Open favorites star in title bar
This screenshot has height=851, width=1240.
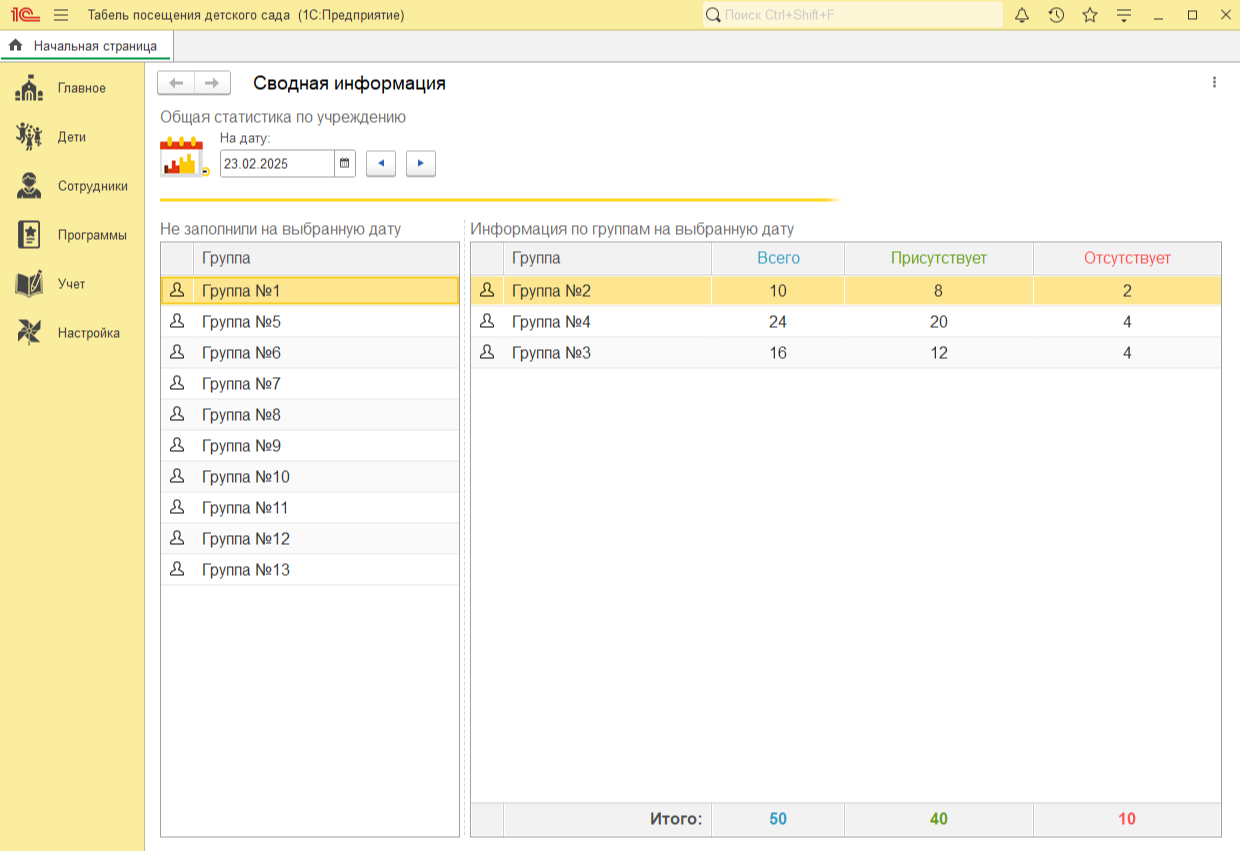(1090, 15)
